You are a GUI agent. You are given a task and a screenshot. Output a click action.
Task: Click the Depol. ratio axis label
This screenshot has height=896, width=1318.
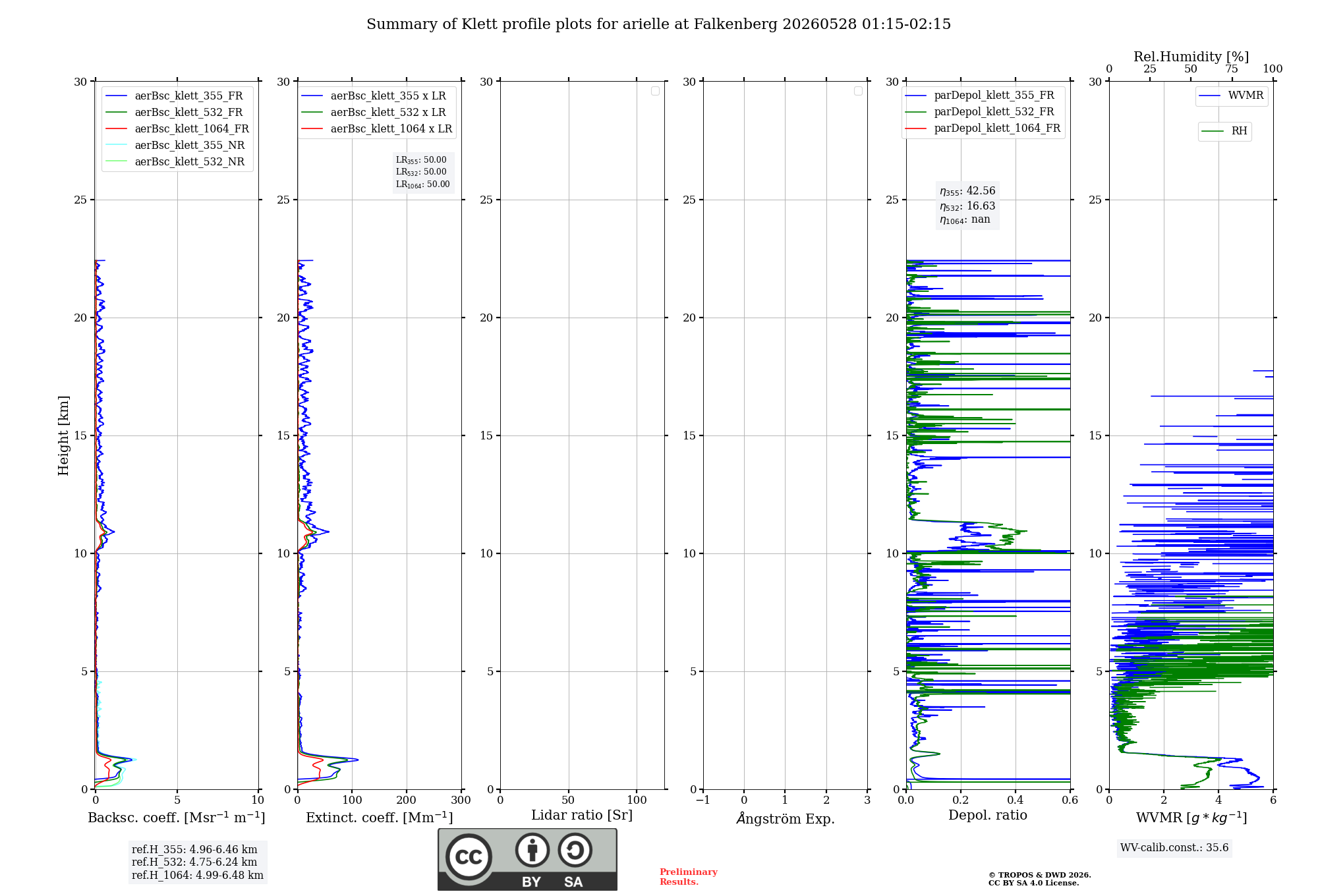pyautogui.click(x=988, y=816)
